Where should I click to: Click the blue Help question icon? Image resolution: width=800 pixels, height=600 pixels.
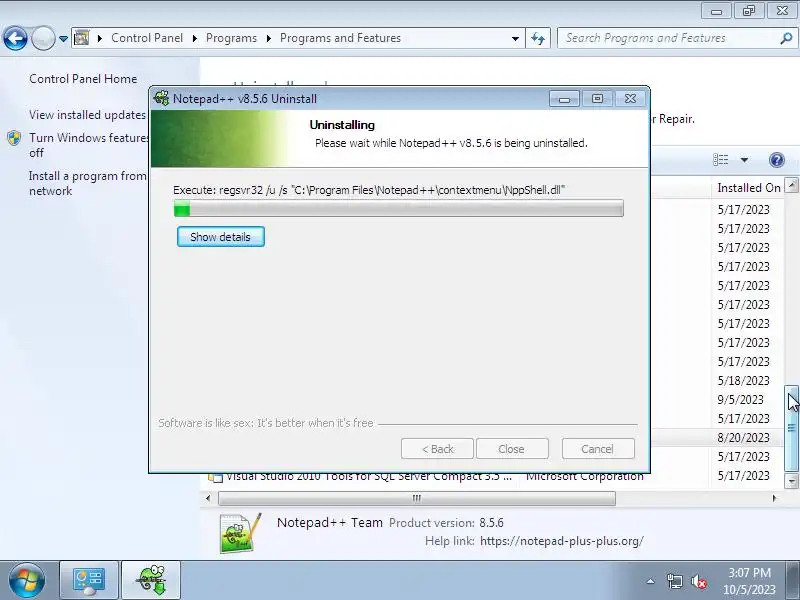coord(777,160)
